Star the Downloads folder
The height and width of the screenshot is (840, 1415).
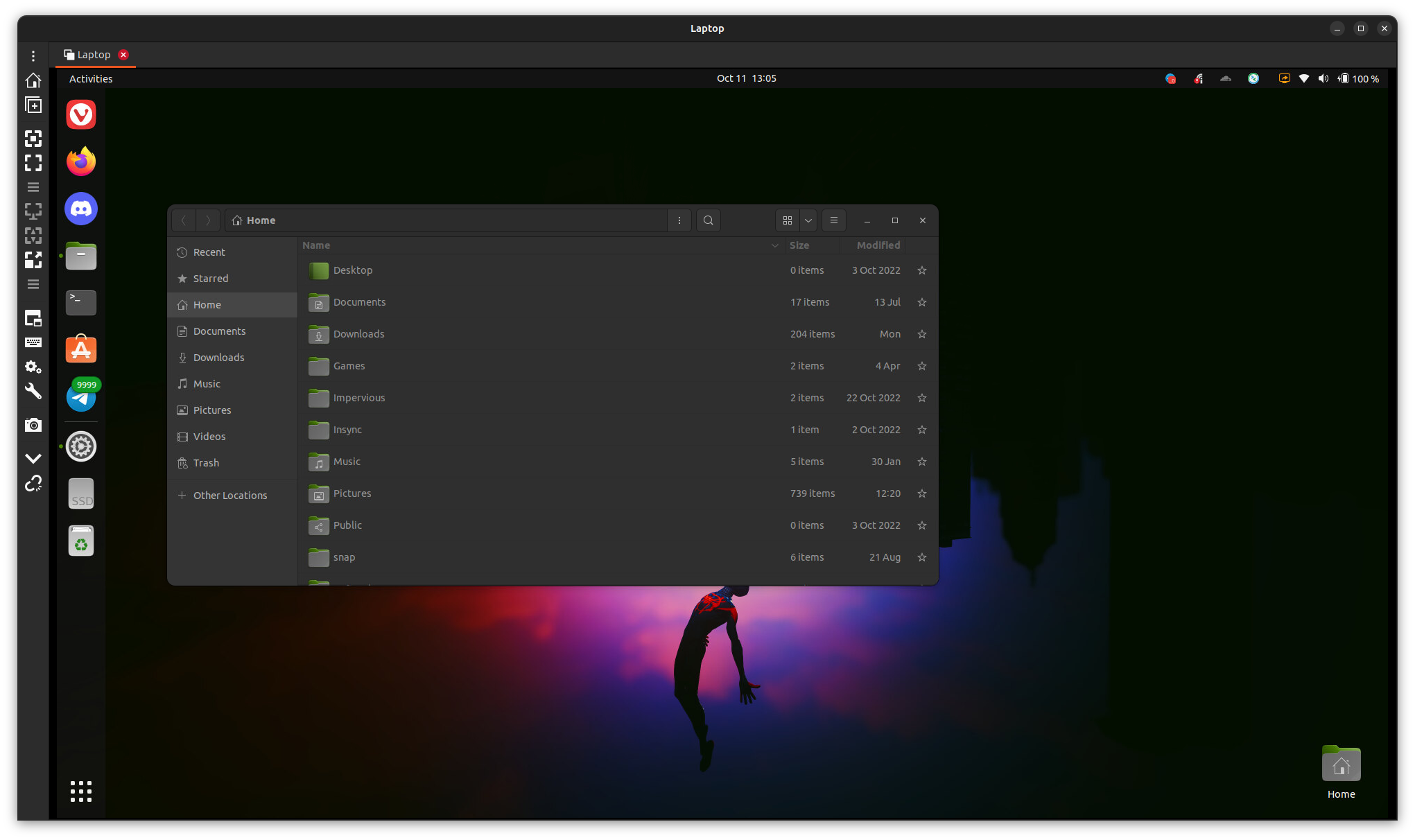921,334
